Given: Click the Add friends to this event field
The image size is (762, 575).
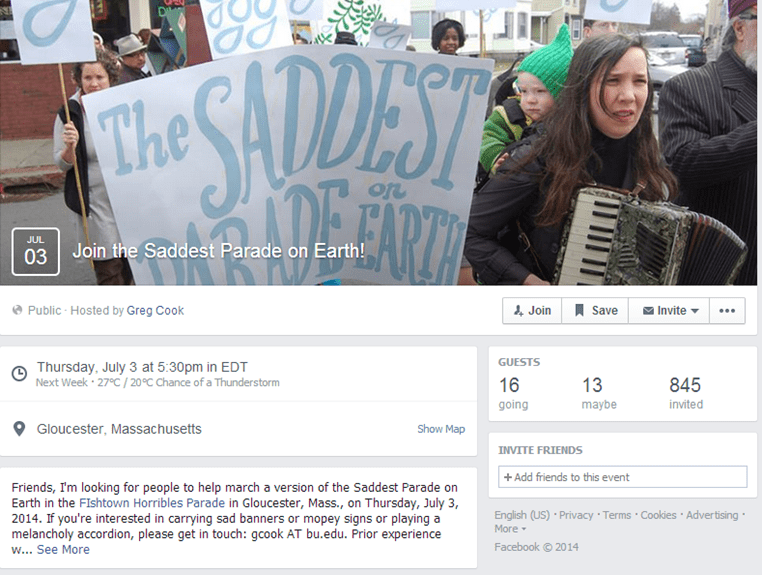Looking at the screenshot, I should point(623,477).
